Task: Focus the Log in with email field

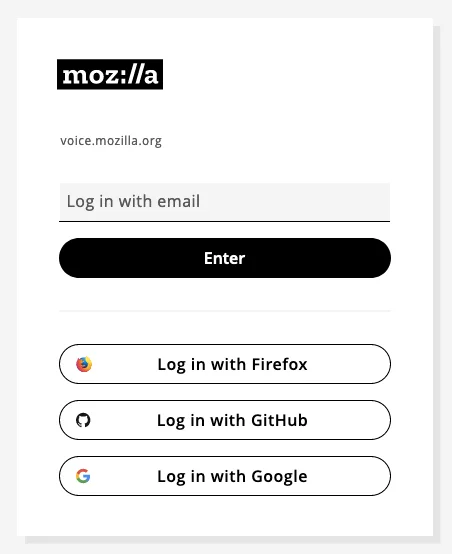Action: tap(225, 202)
